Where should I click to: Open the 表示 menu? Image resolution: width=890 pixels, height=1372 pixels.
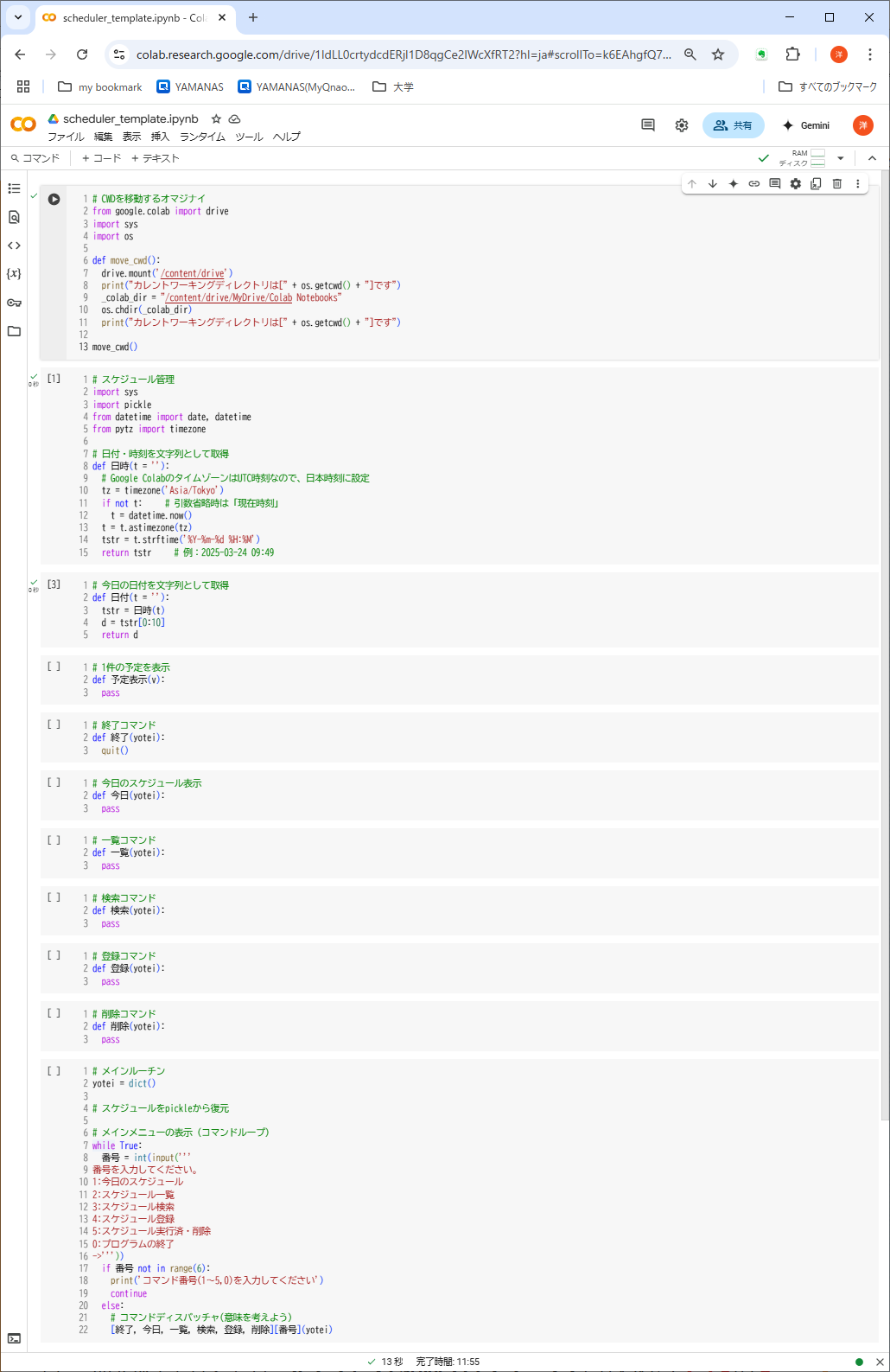pos(131,137)
